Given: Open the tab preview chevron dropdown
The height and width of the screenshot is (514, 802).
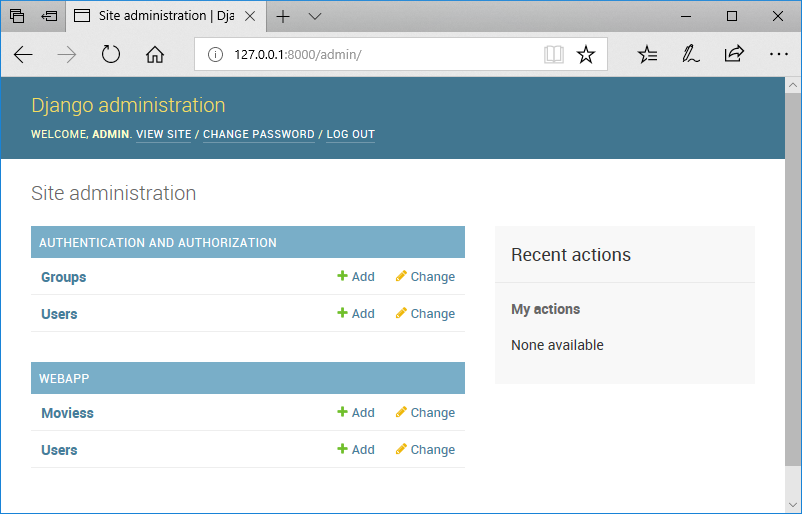Looking at the screenshot, I should click(x=315, y=16).
